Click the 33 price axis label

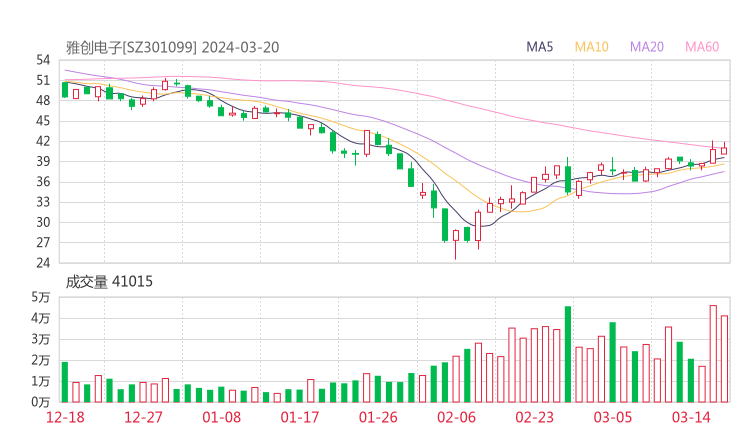pos(43,202)
